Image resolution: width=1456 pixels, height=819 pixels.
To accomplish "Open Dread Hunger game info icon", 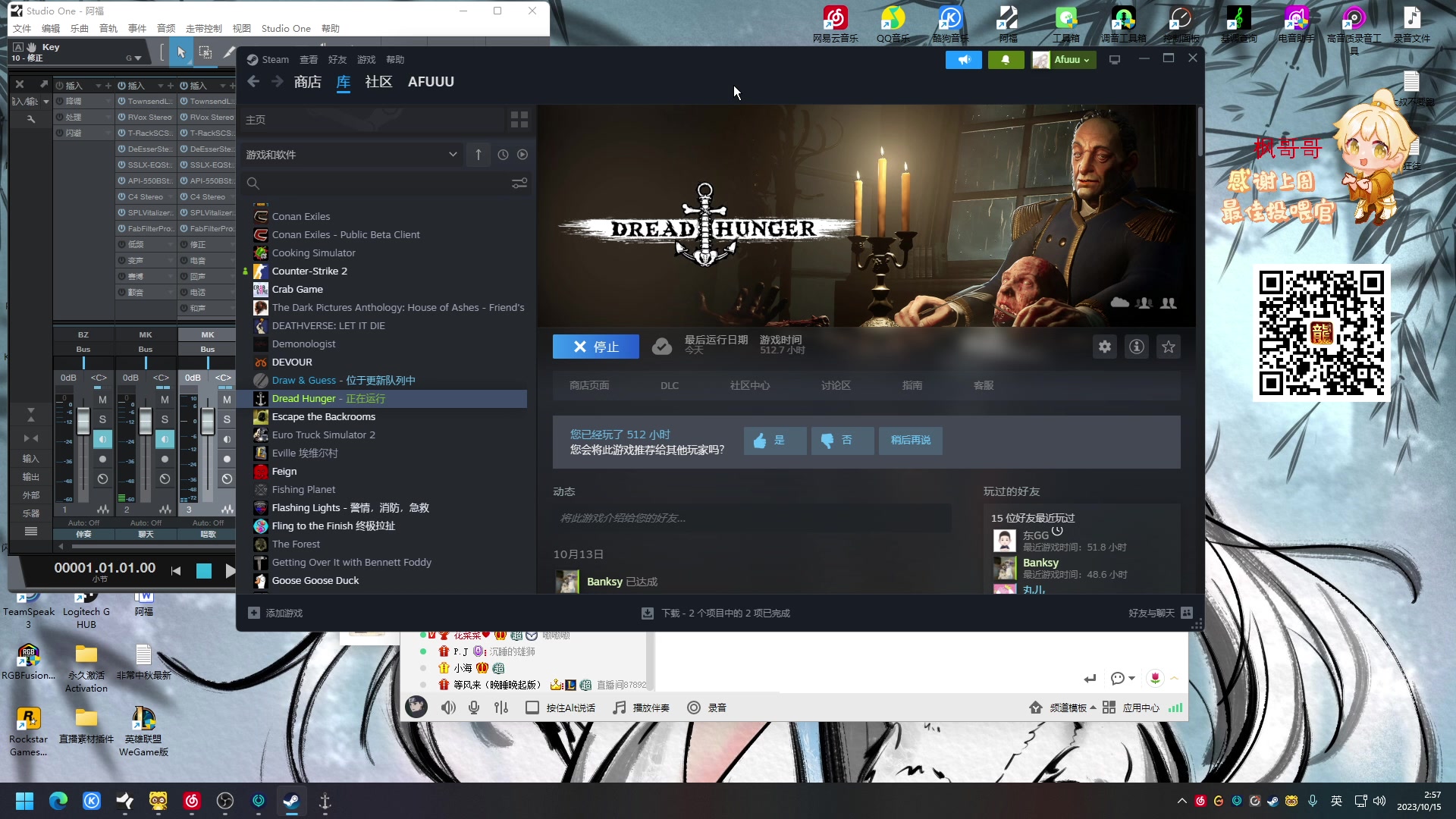I will tap(1137, 347).
